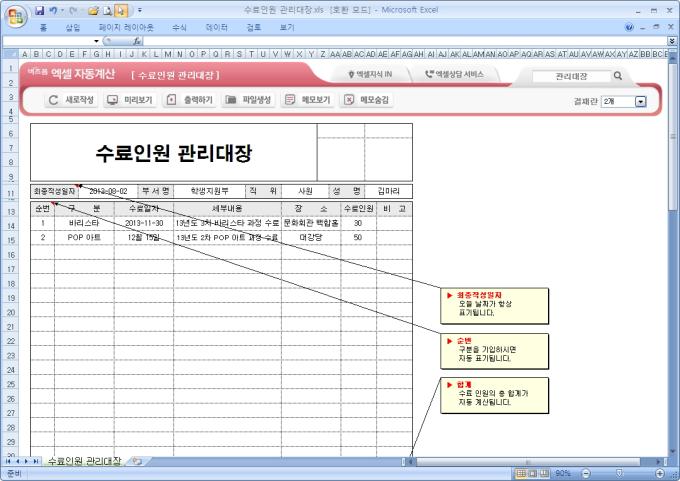Image resolution: width=680 pixels, height=481 pixels.
Task: Switch to page break preview in status bar
Action: (545, 473)
